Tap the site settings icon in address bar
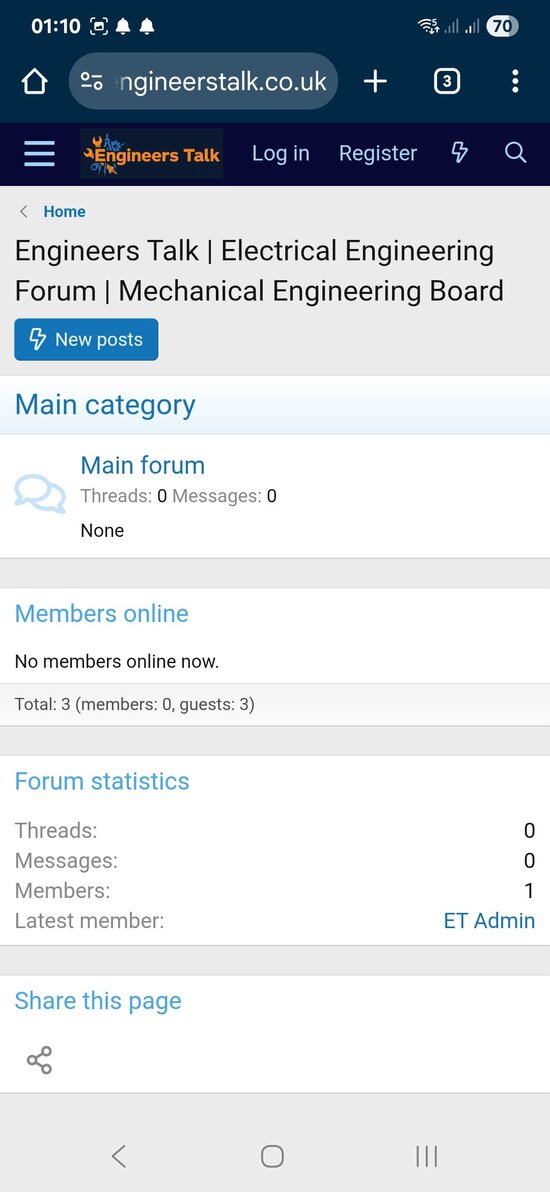Image resolution: width=550 pixels, height=1192 pixels. point(92,81)
